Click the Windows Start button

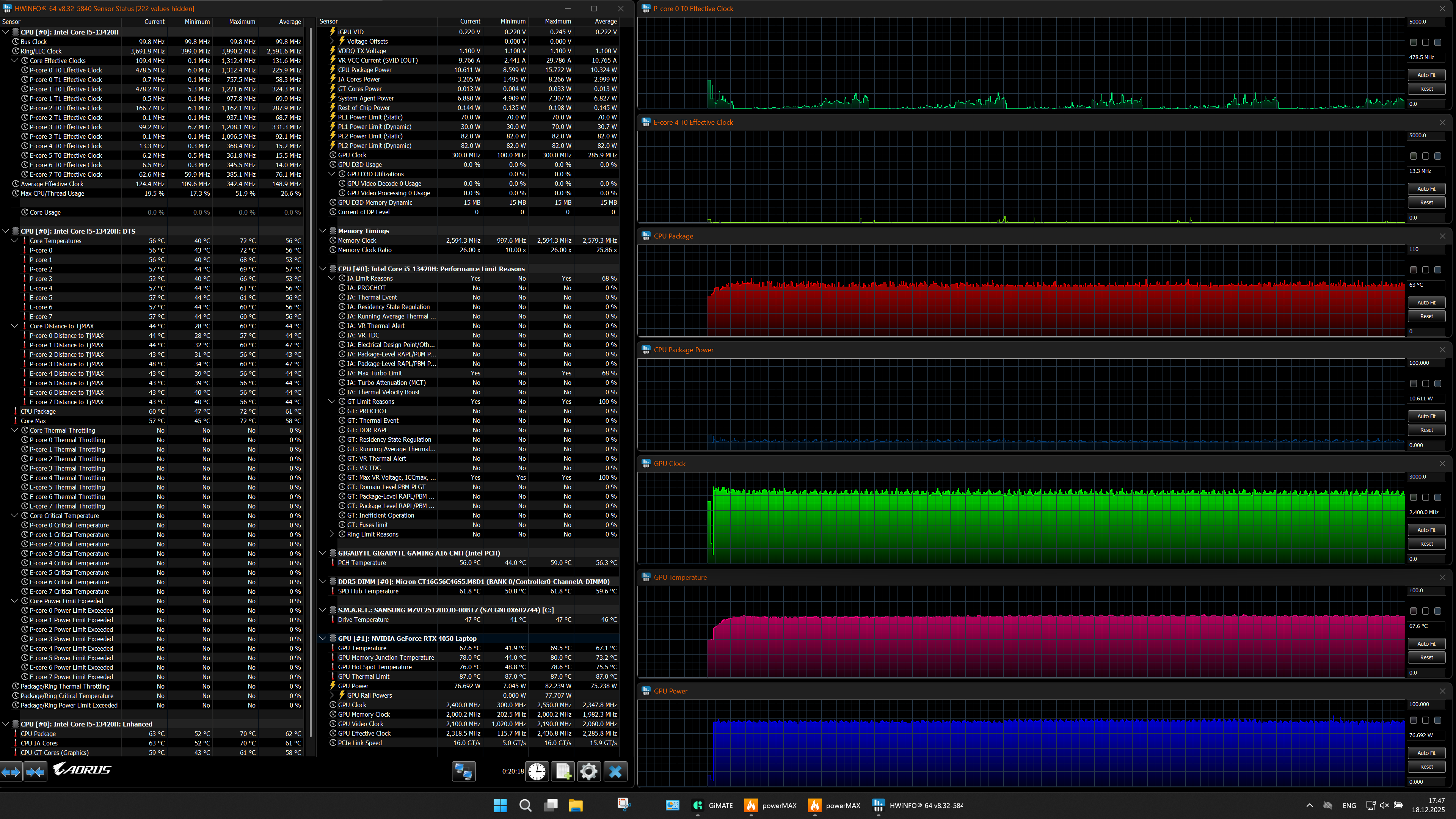point(500,805)
